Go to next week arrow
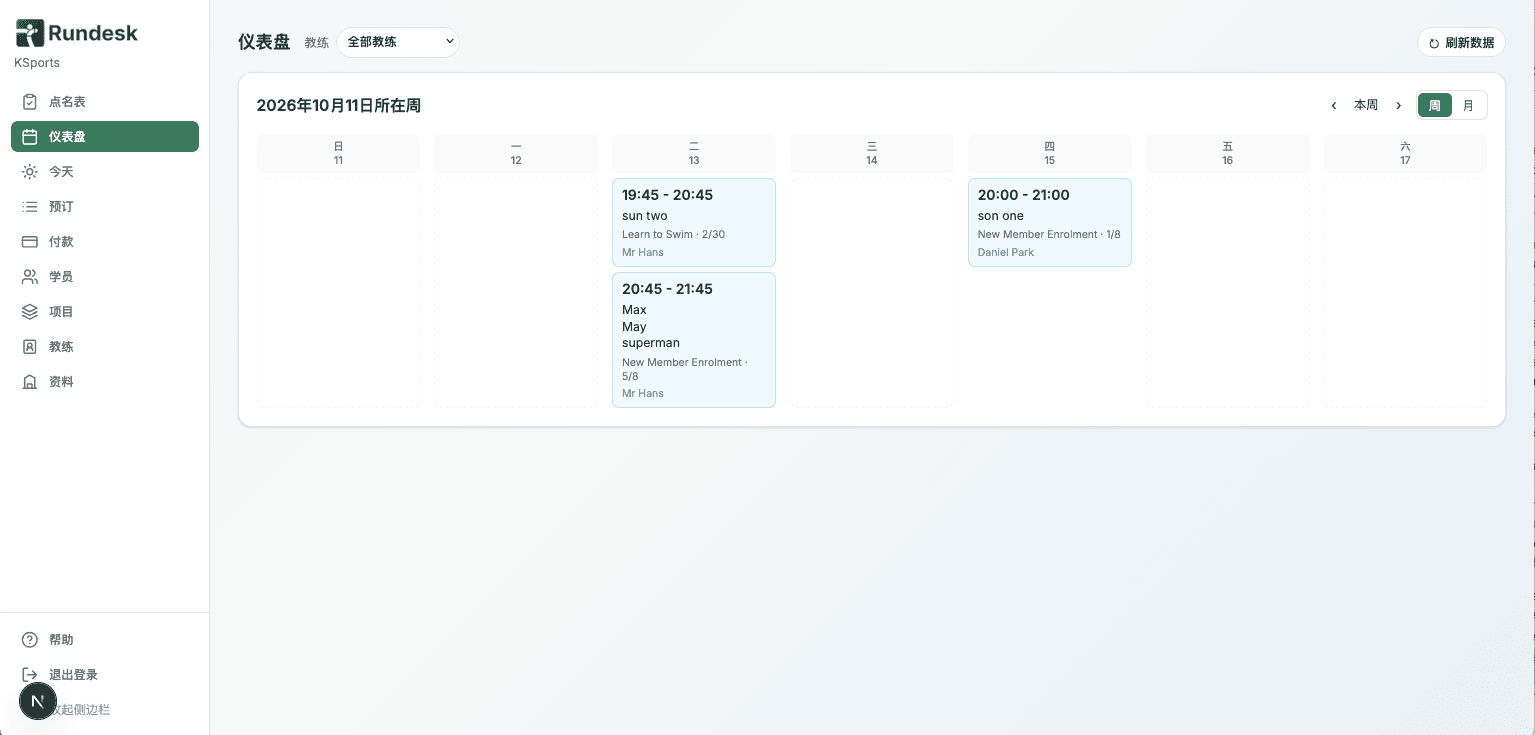1535x735 pixels. click(x=1398, y=105)
